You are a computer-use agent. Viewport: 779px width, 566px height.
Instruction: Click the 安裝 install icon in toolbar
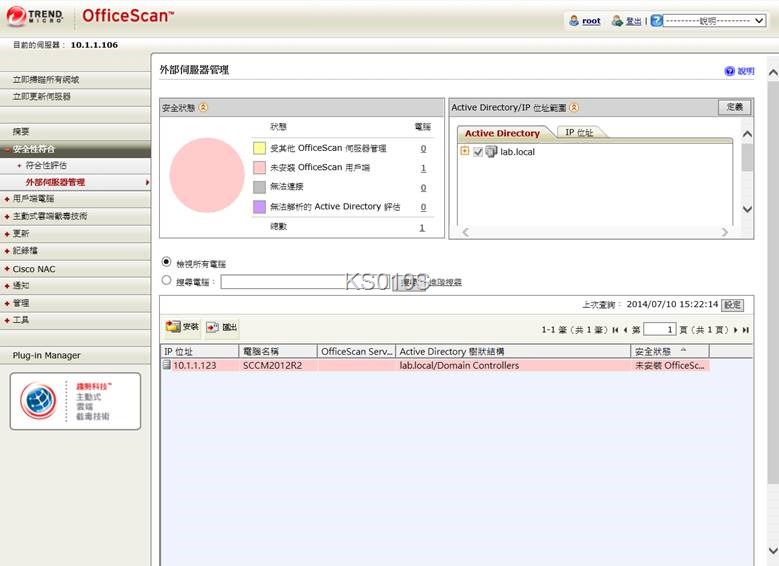tap(173, 327)
